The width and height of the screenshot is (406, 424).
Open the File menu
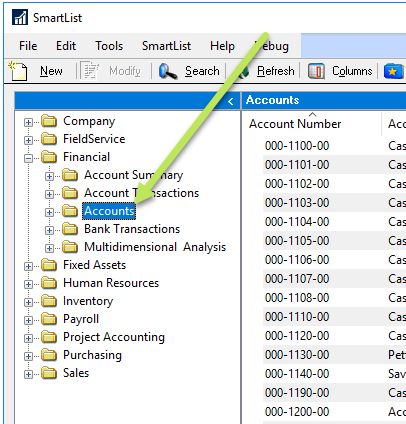point(28,46)
